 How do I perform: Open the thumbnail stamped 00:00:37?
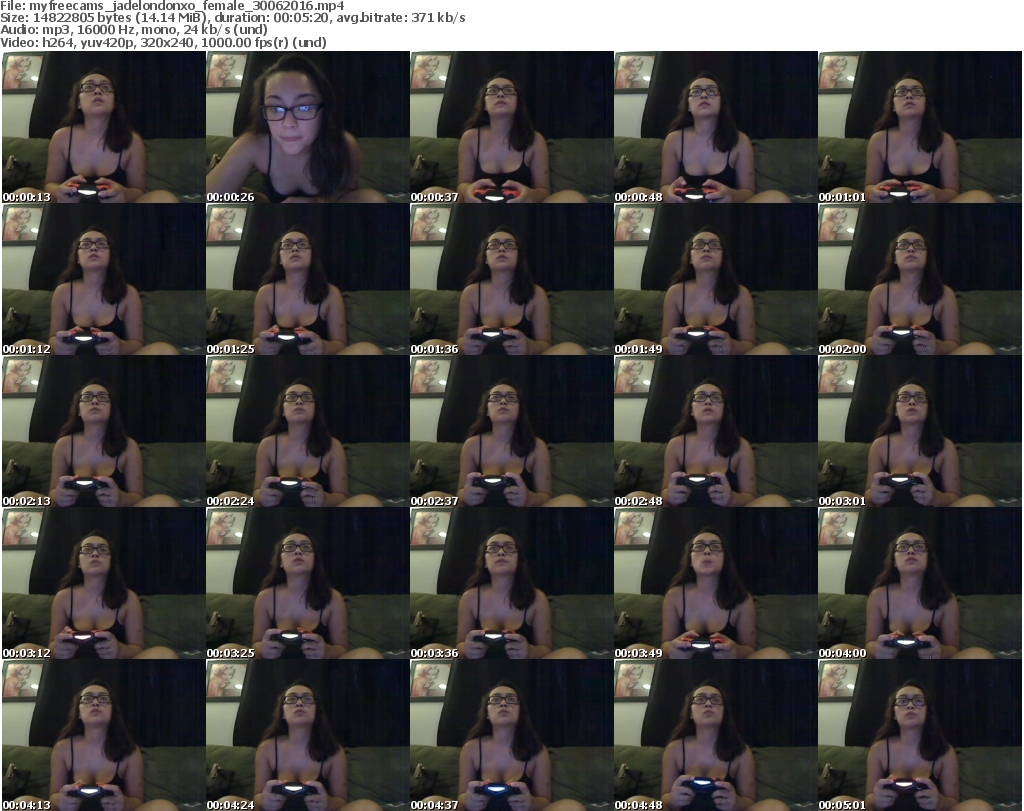pos(512,127)
